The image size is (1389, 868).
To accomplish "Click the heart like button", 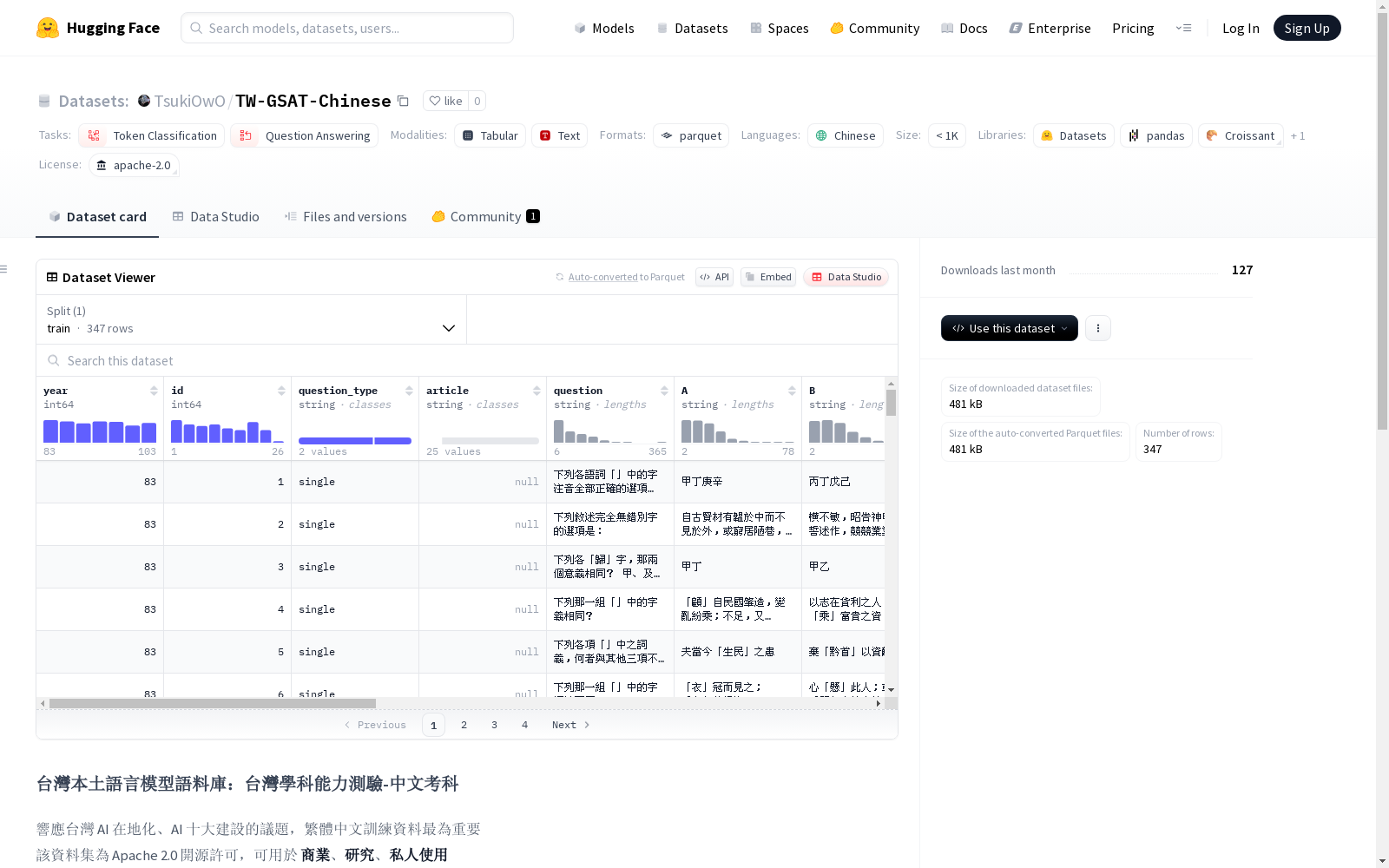I will pyautogui.click(x=446, y=101).
